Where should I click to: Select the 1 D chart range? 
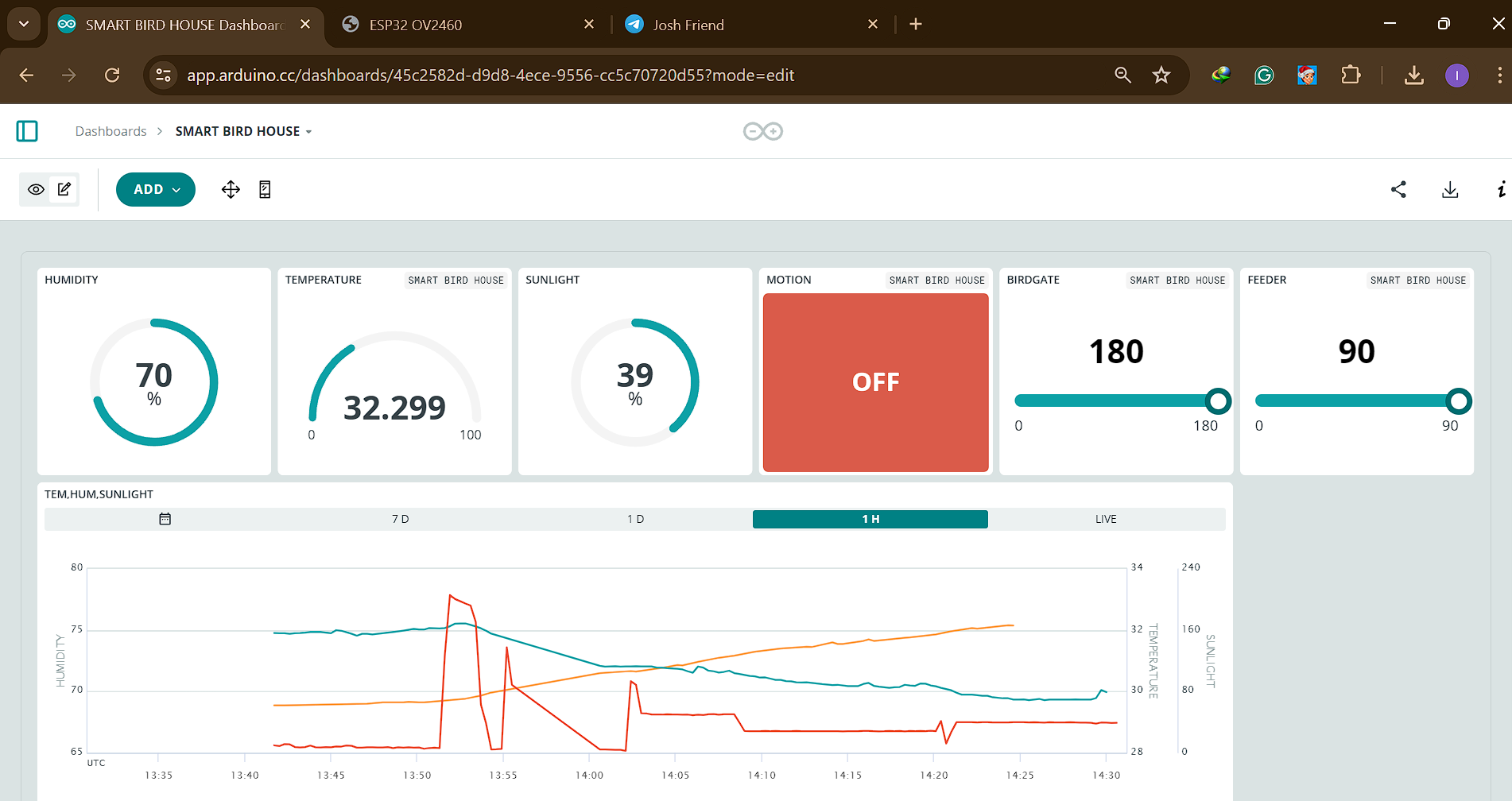click(x=635, y=519)
